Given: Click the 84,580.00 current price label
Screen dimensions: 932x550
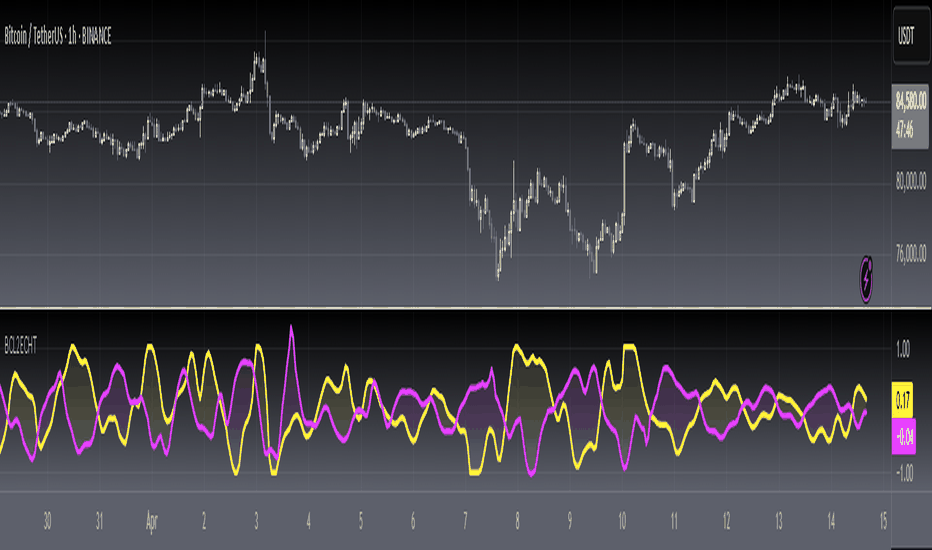Looking at the screenshot, I should pyautogui.click(x=911, y=100).
